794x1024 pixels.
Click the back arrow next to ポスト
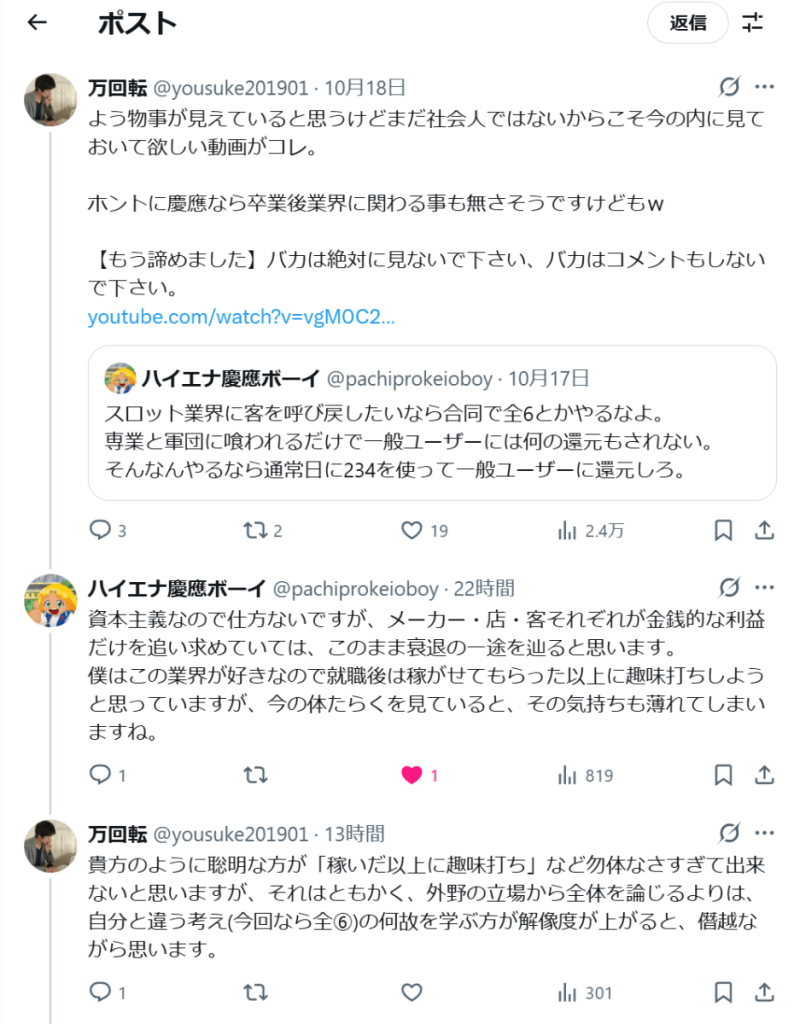pyautogui.click(x=37, y=23)
